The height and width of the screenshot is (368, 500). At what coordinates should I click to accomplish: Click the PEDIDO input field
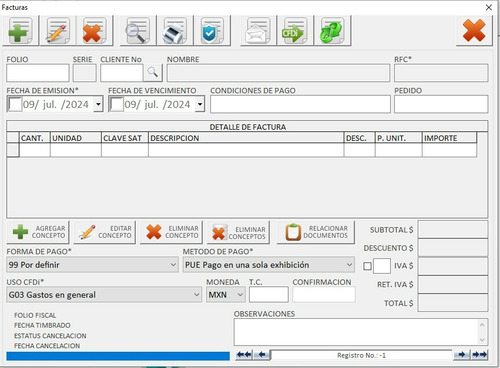(441, 104)
